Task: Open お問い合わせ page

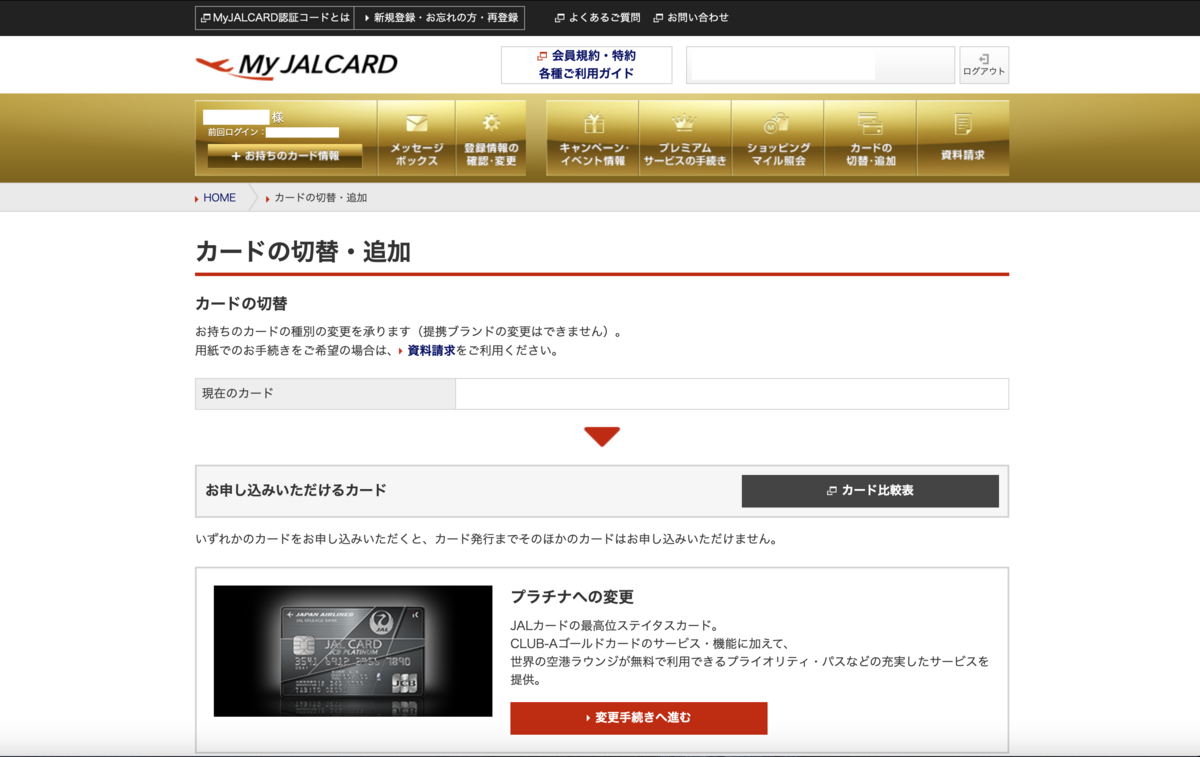Action: tap(691, 18)
